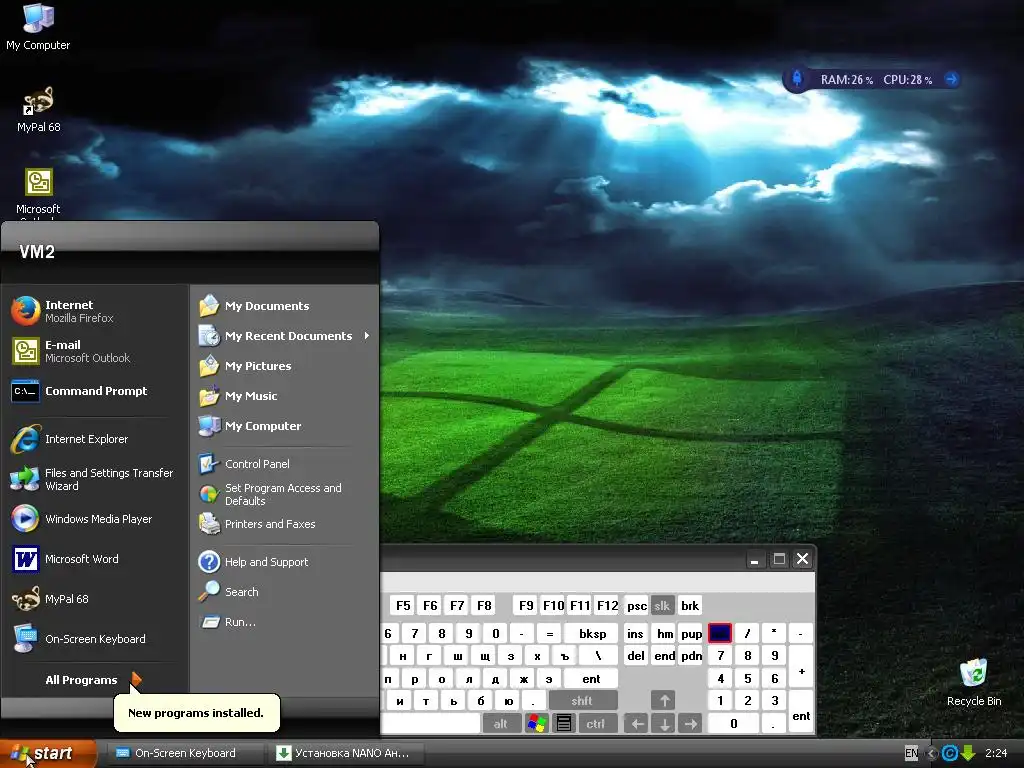Click the numpad plus key
This screenshot has width=1024, height=768.
click(x=801, y=667)
